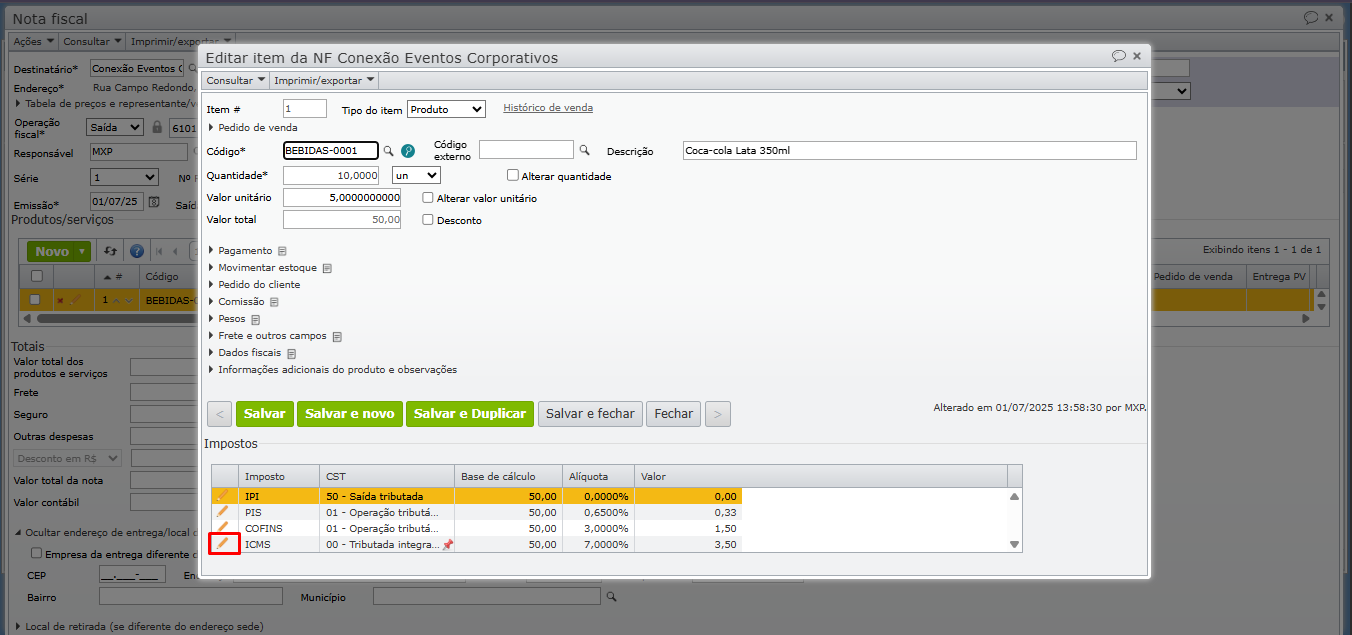The width and height of the screenshot is (1352, 635).
Task: Expand the Pagamento section
Action: pyautogui.click(x=240, y=251)
